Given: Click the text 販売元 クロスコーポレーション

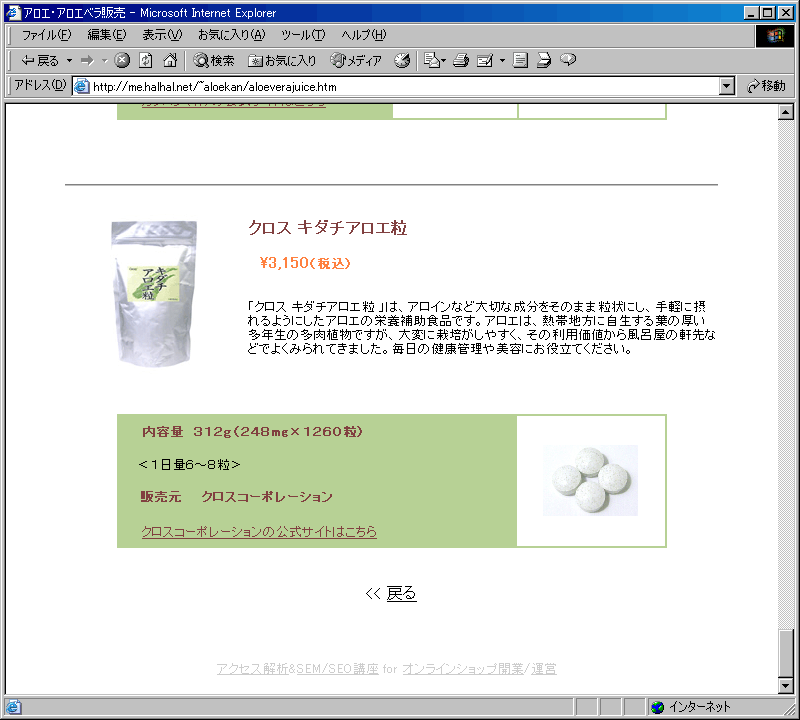Looking at the screenshot, I should click(x=237, y=496).
